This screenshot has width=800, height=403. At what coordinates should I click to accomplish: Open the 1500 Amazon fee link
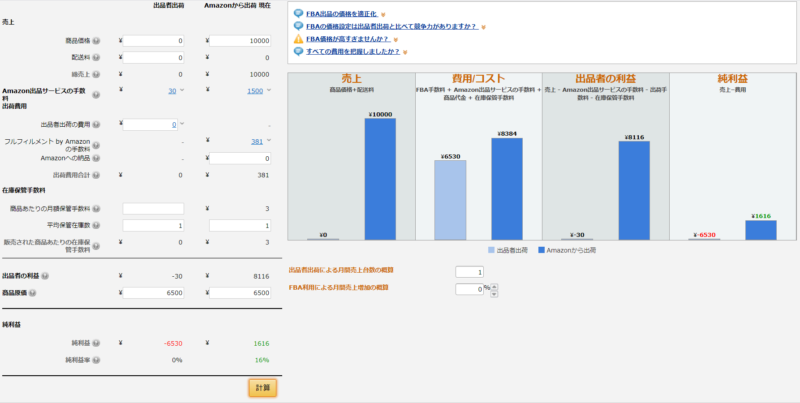point(255,91)
